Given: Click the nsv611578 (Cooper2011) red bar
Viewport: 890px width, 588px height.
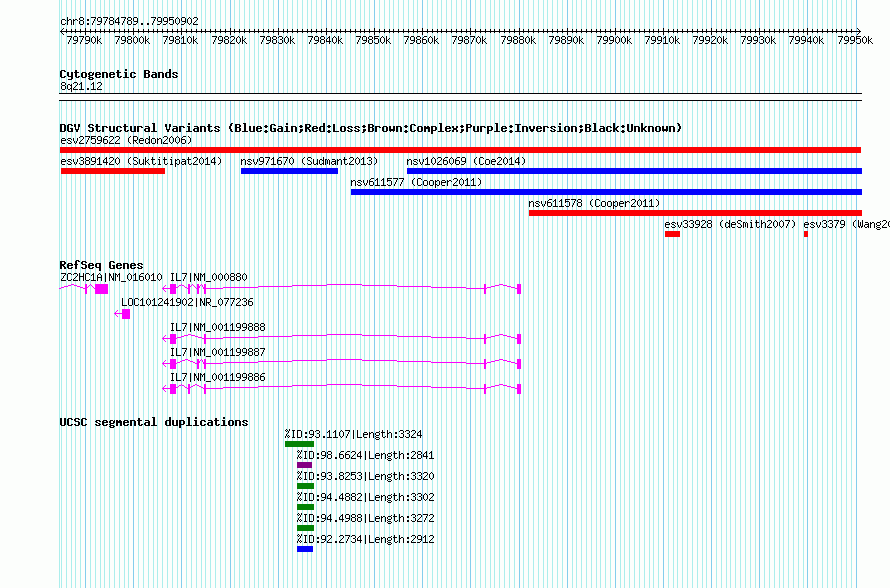Looking at the screenshot, I should [x=695, y=213].
